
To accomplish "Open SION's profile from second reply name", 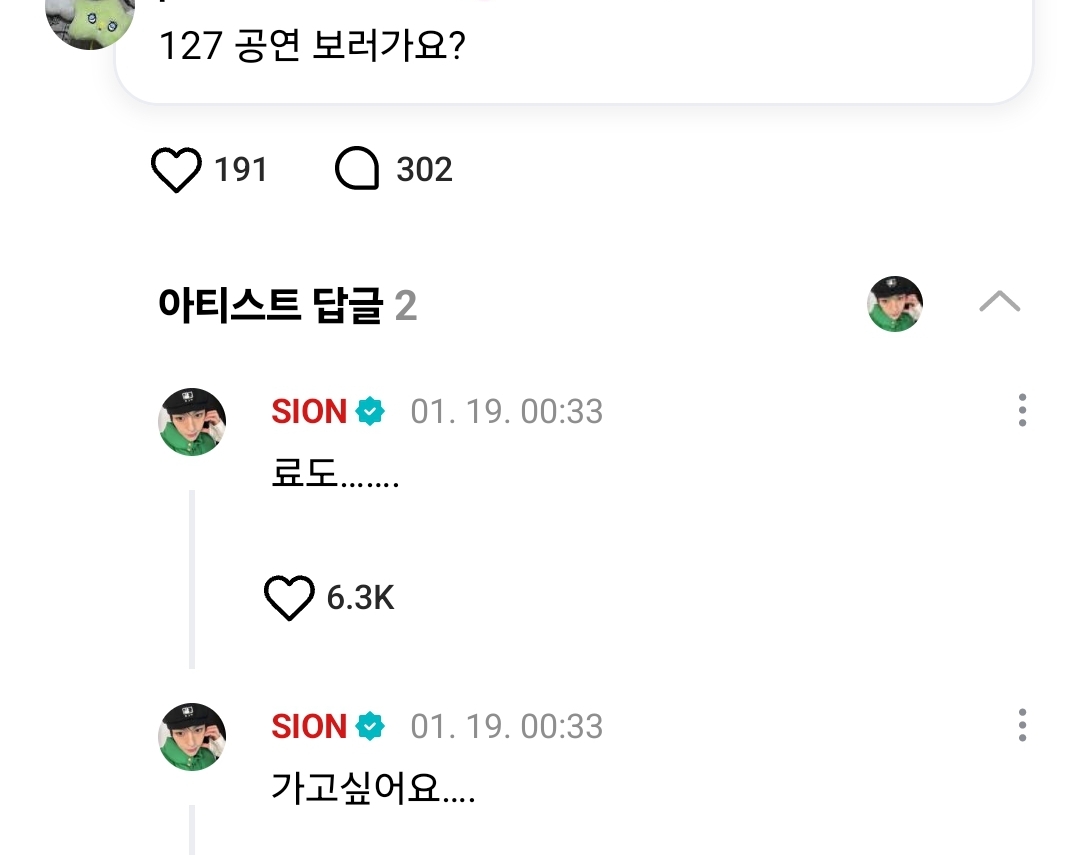I will [x=309, y=726].
